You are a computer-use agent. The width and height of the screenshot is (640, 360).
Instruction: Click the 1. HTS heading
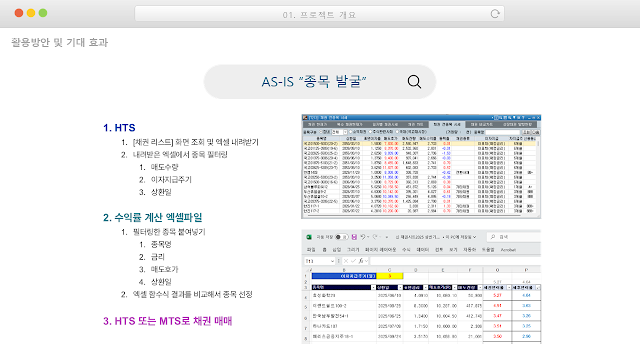pos(119,128)
